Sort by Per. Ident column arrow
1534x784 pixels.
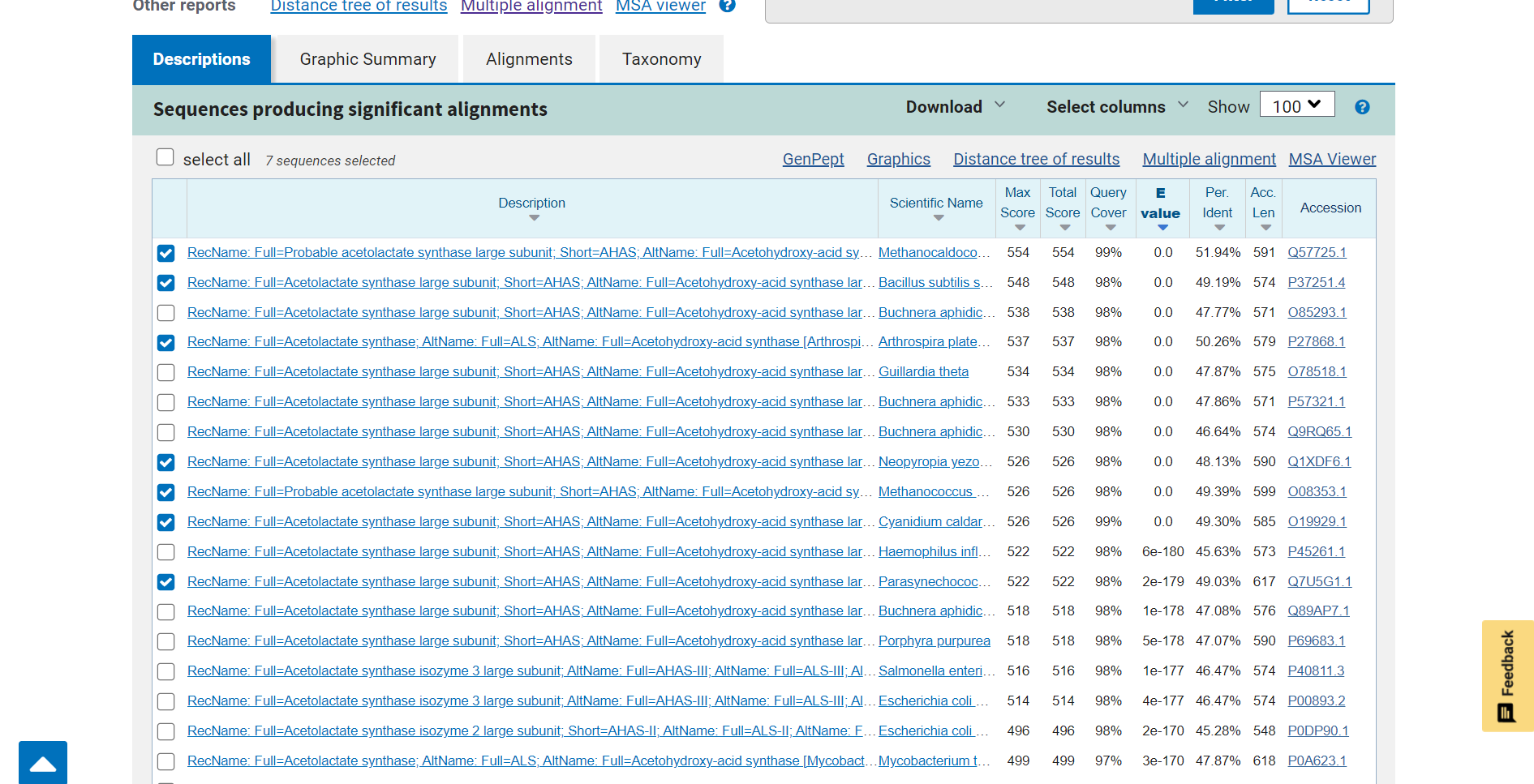tap(1219, 228)
